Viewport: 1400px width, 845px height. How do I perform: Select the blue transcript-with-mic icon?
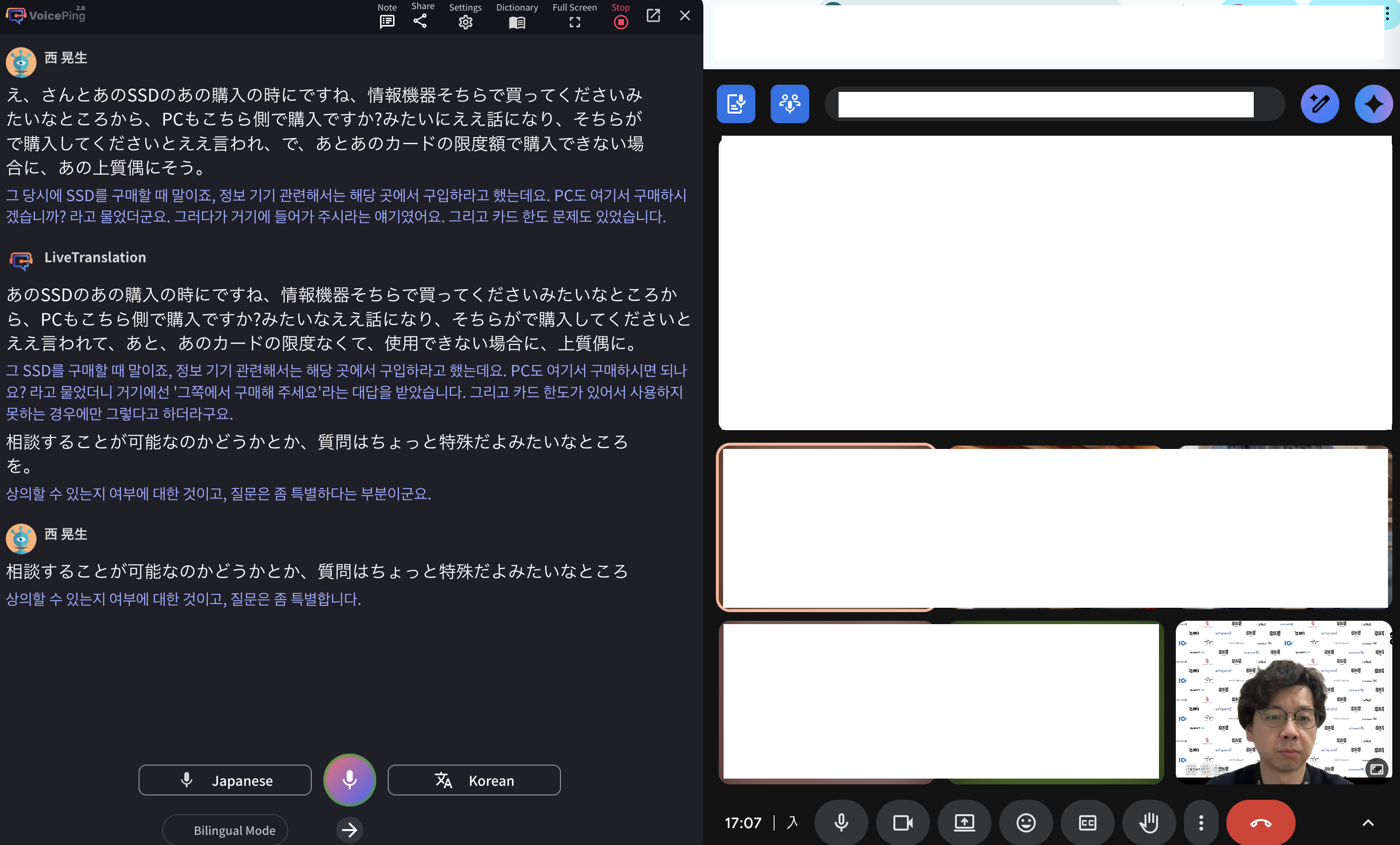(735, 103)
